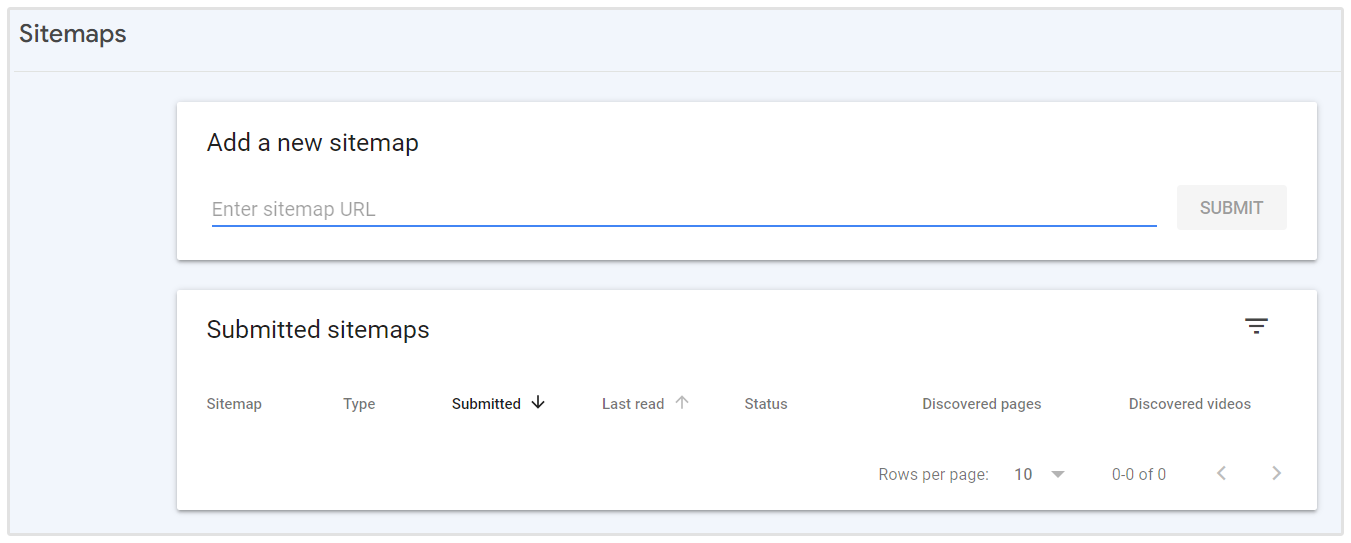This screenshot has width=1351, height=543.
Task: Click the Status column header
Action: click(x=766, y=404)
